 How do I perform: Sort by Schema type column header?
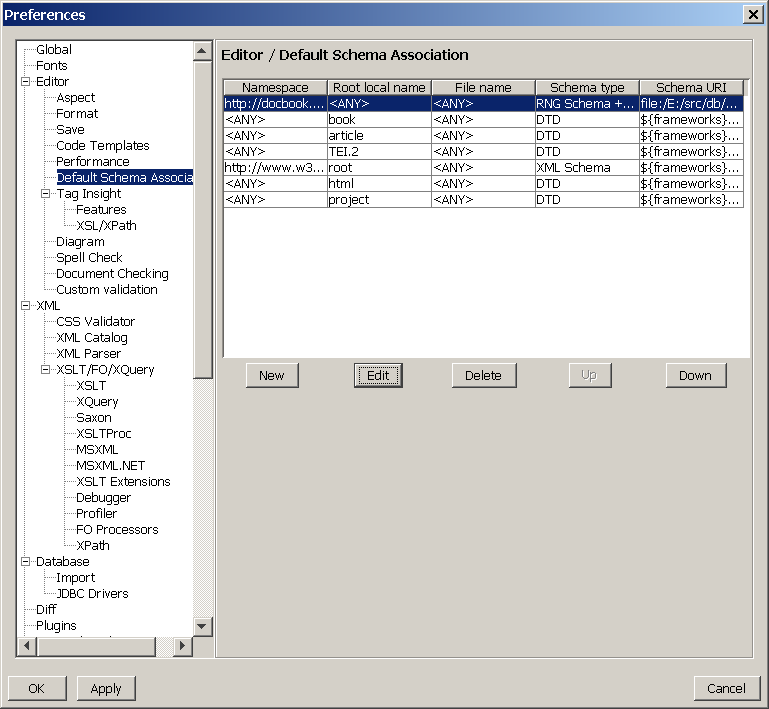587,88
